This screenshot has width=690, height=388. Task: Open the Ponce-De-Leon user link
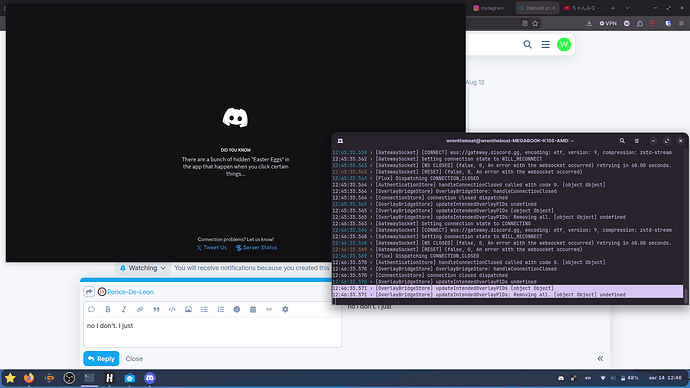click(131, 292)
